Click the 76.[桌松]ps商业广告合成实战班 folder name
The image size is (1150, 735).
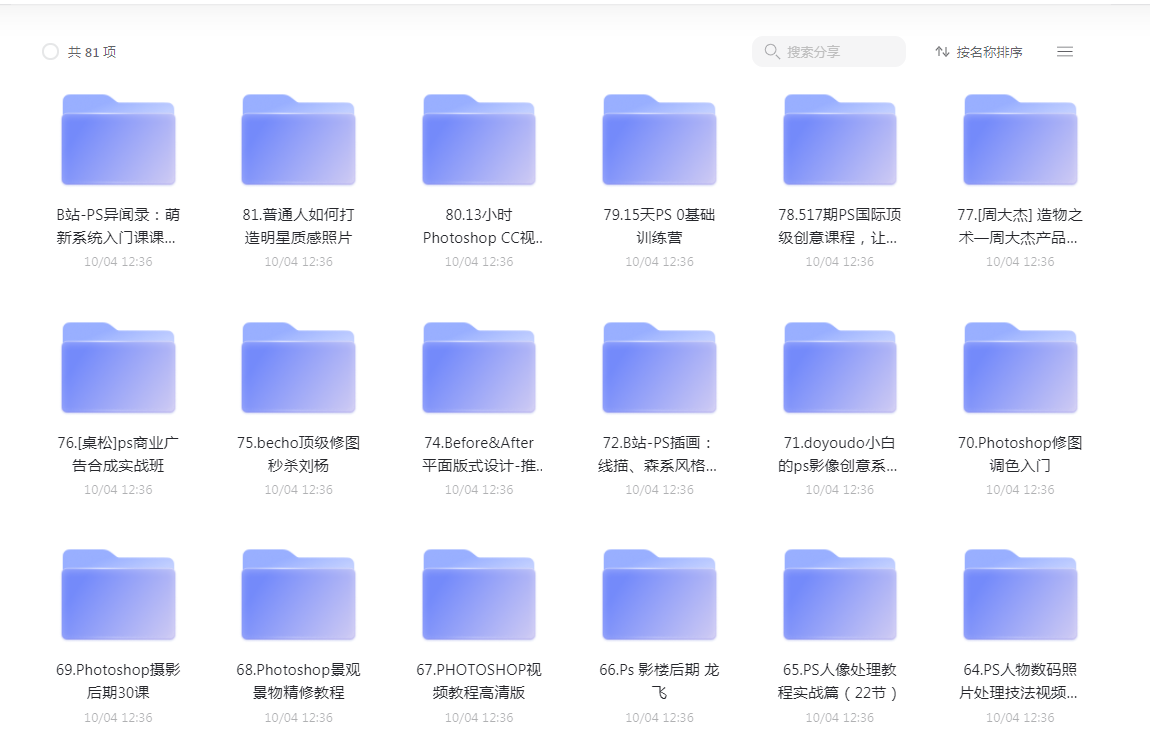click(118, 454)
